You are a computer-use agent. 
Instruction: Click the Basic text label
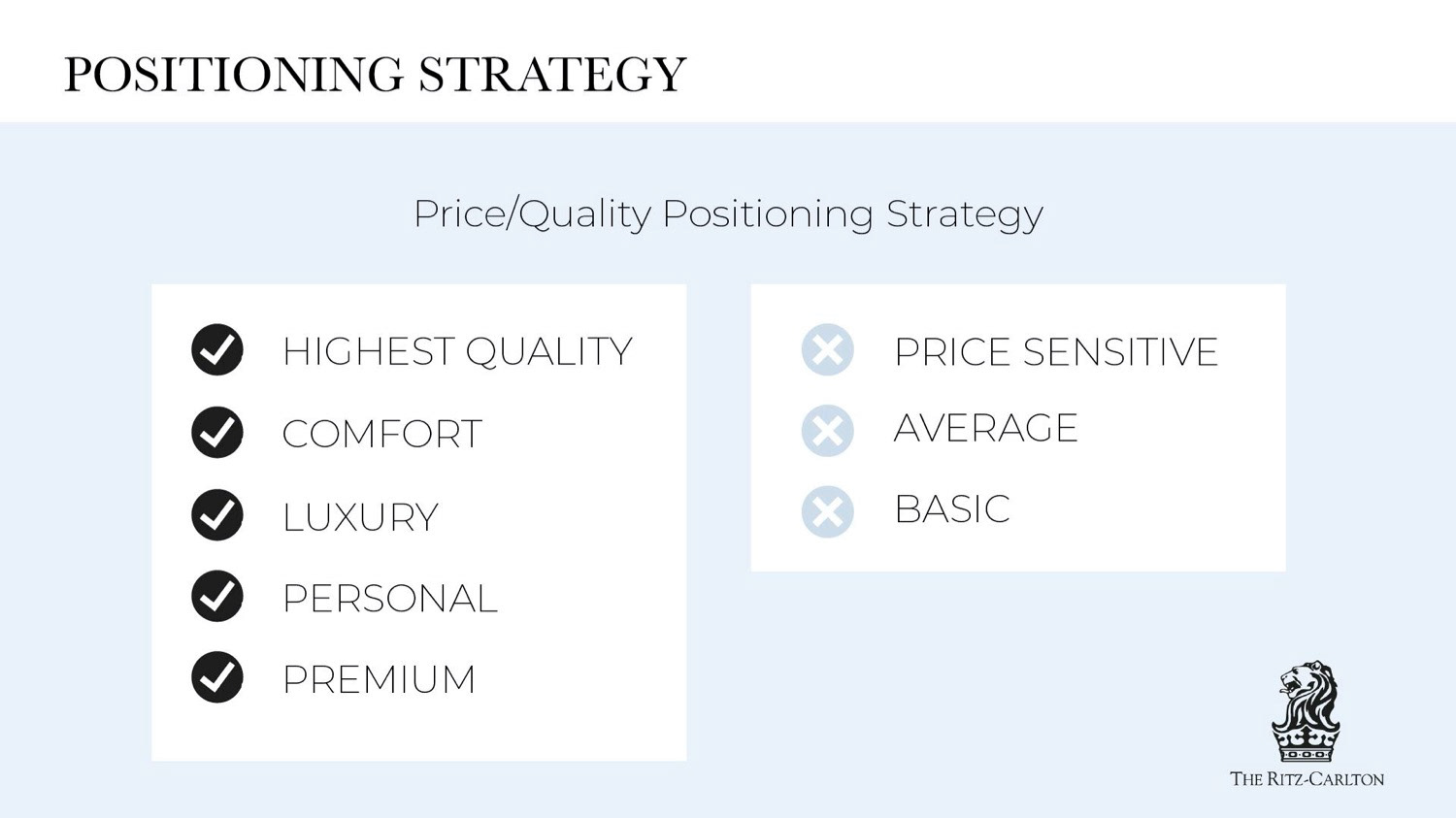click(x=951, y=509)
